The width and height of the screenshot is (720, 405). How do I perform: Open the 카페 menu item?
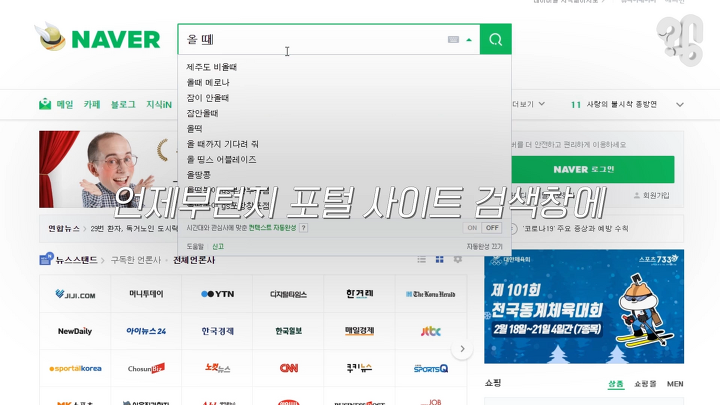(92, 105)
